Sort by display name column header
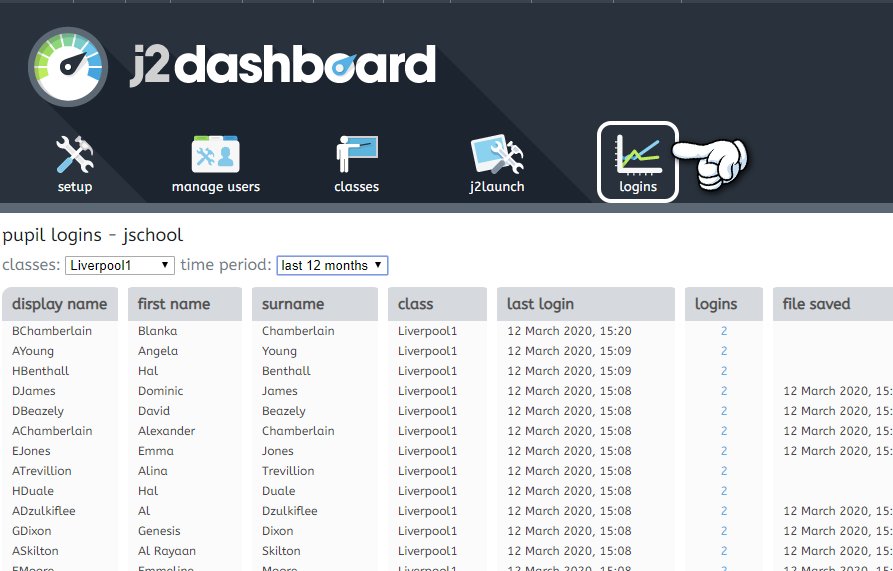The image size is (893, 571). [x=60, y=304]
